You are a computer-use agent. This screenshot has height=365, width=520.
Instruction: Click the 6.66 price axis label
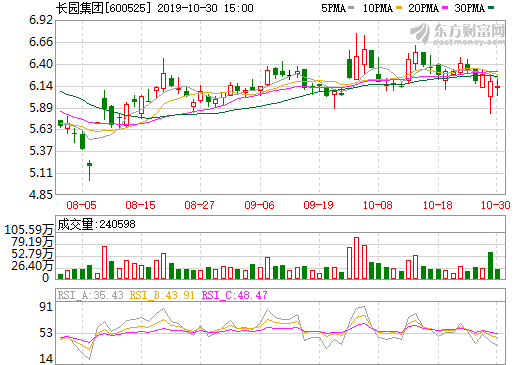pyautogui.click(x=41, y=42)
